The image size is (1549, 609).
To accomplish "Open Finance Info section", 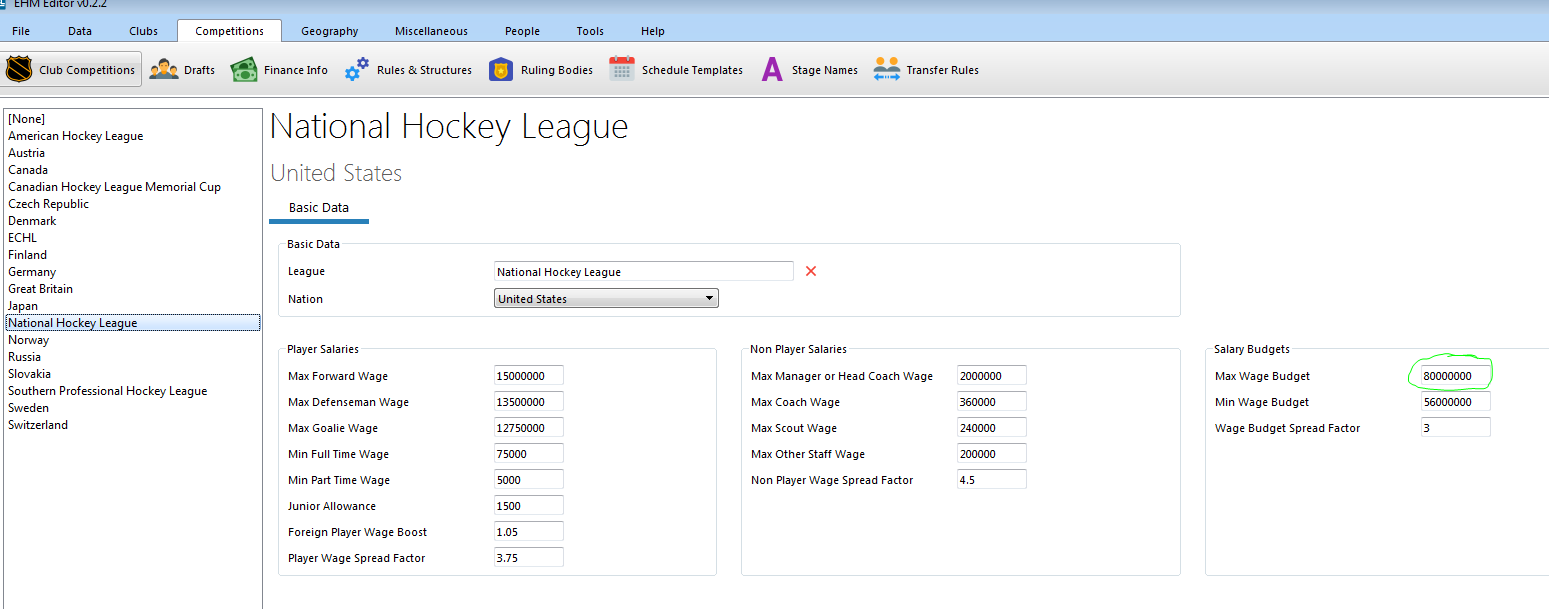I will 279,70.
